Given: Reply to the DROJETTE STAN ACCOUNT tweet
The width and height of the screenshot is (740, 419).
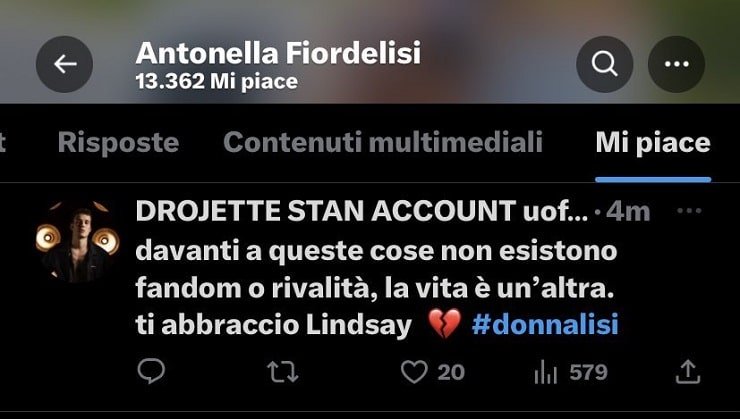Looking at the screenshot, I should 151,372.
